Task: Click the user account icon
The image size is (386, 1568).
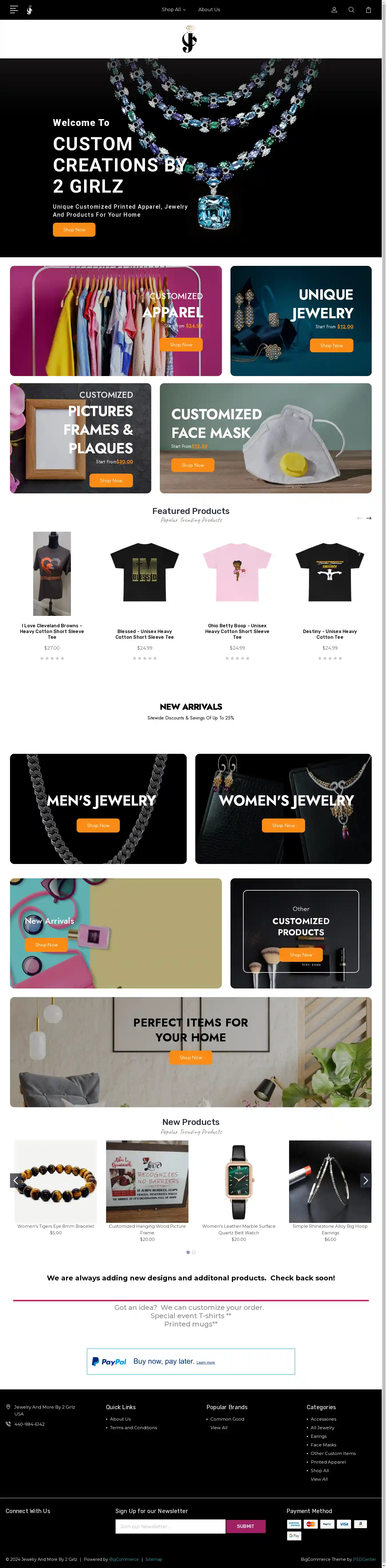Action: pos(334,10)
